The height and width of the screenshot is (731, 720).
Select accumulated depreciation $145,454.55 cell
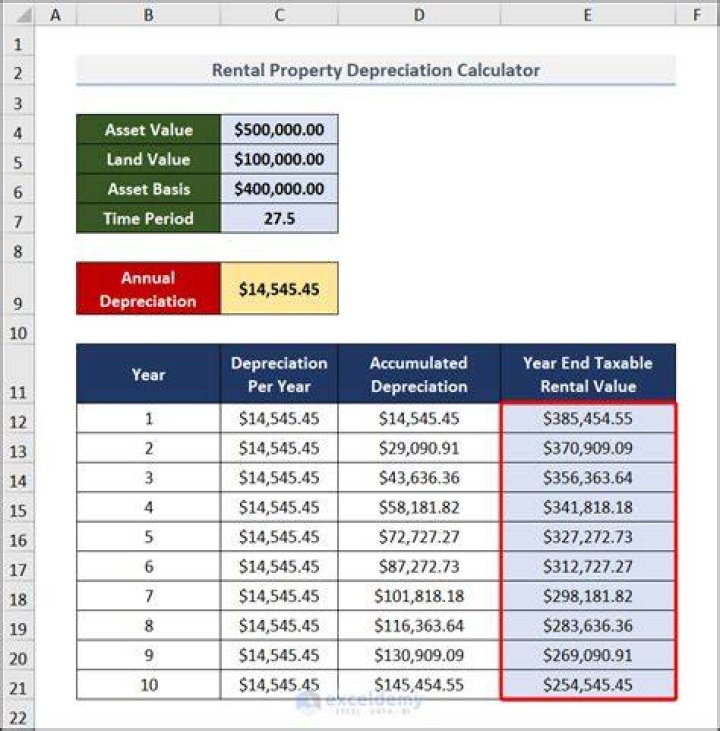coord(419,684)
